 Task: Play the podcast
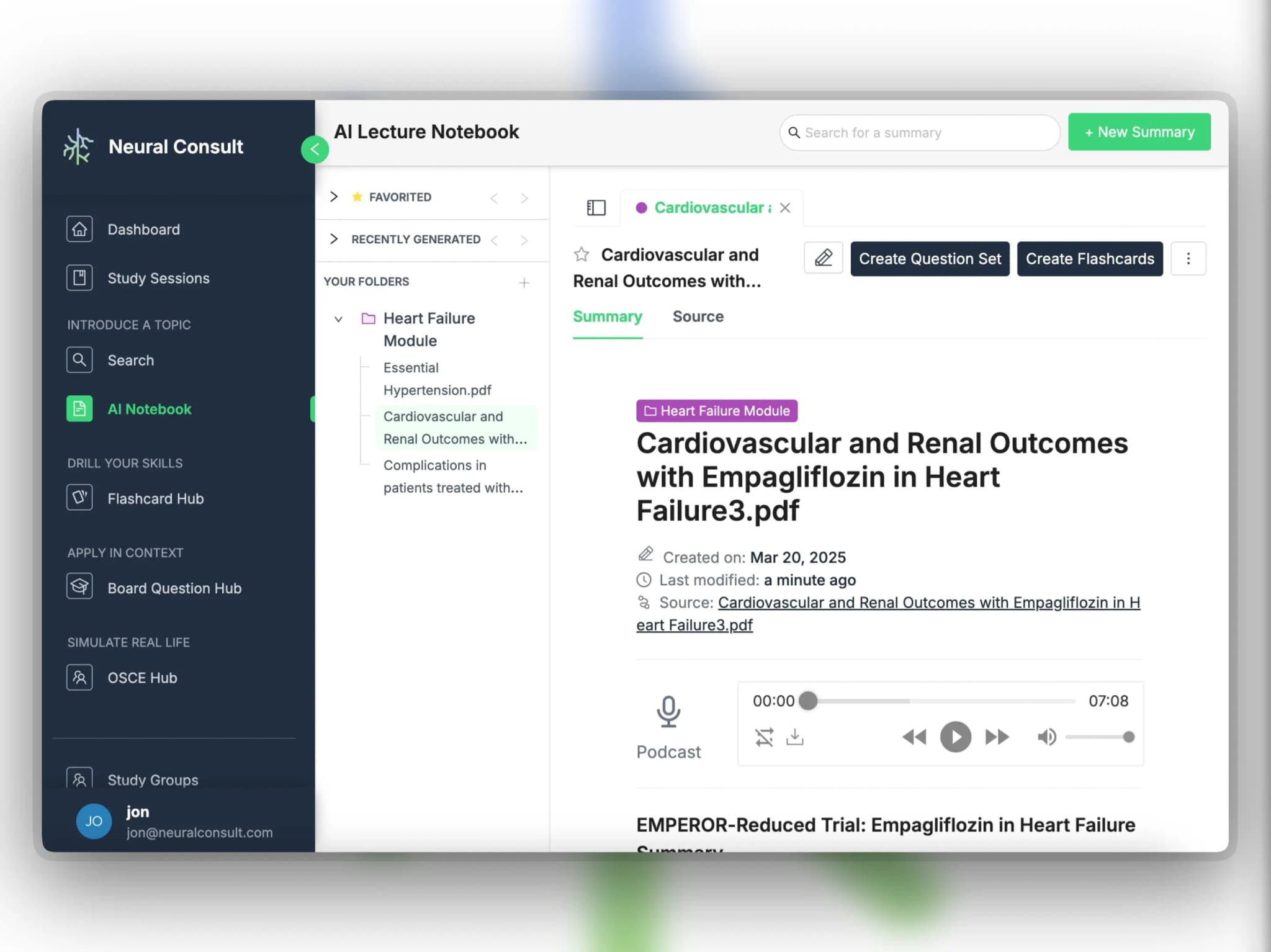956,737
